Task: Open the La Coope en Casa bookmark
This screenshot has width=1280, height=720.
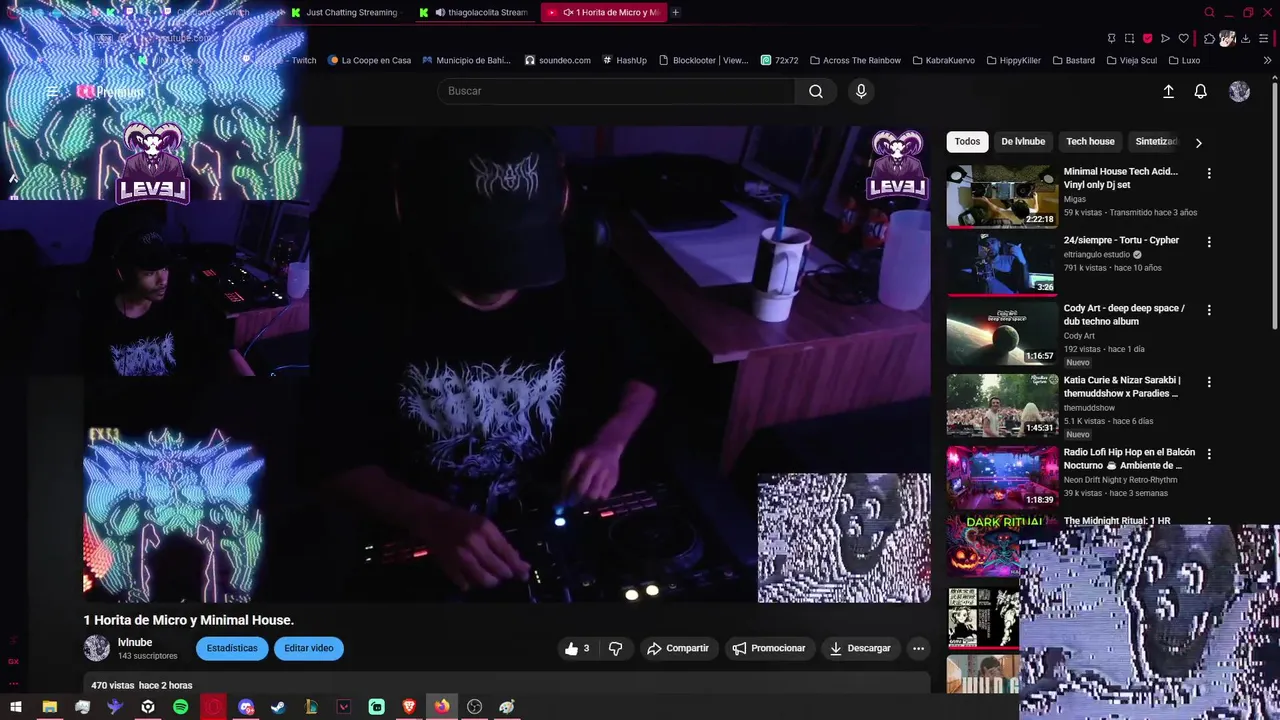Action: coord(369,60)
